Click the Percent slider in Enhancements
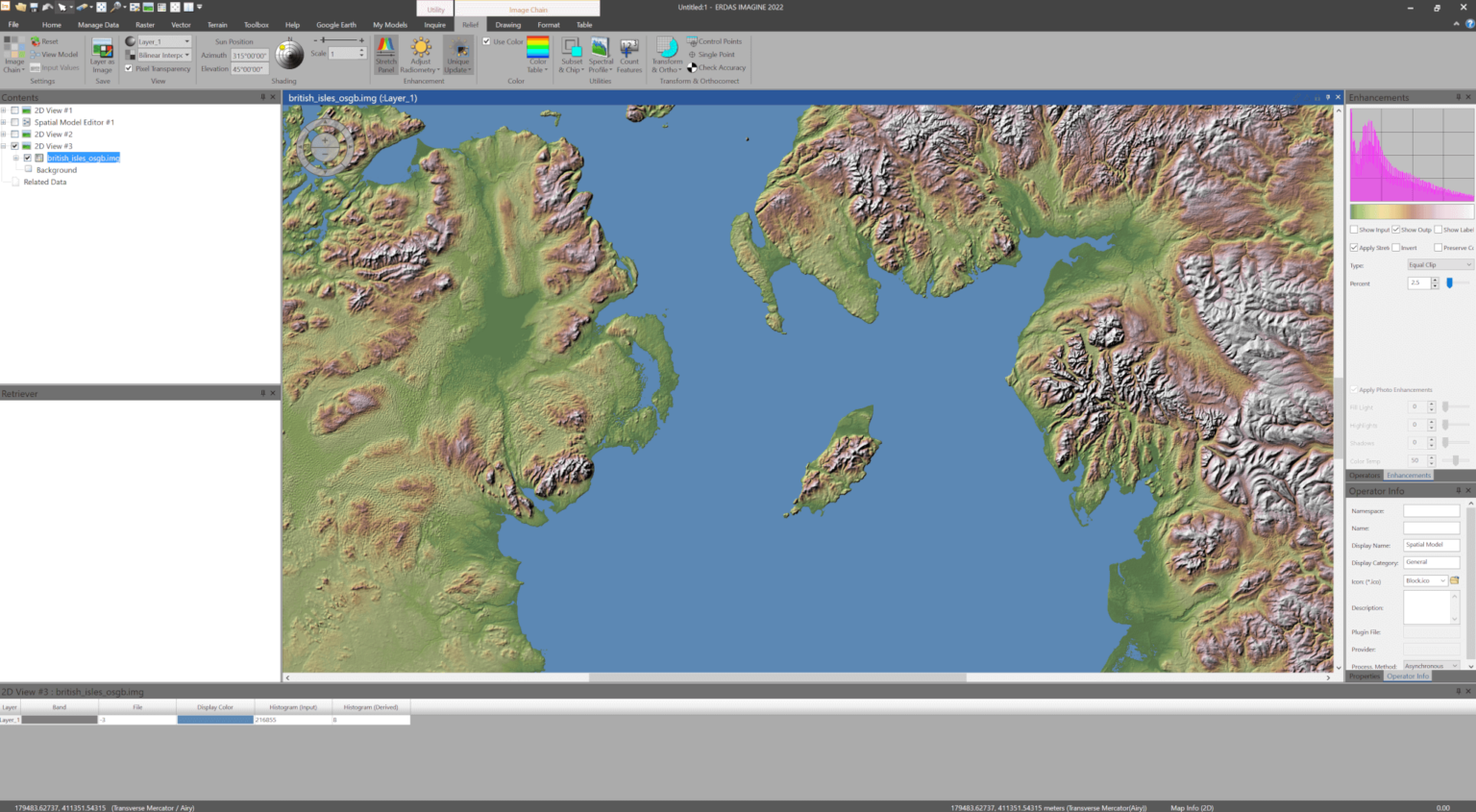 tap(1451, 283)
